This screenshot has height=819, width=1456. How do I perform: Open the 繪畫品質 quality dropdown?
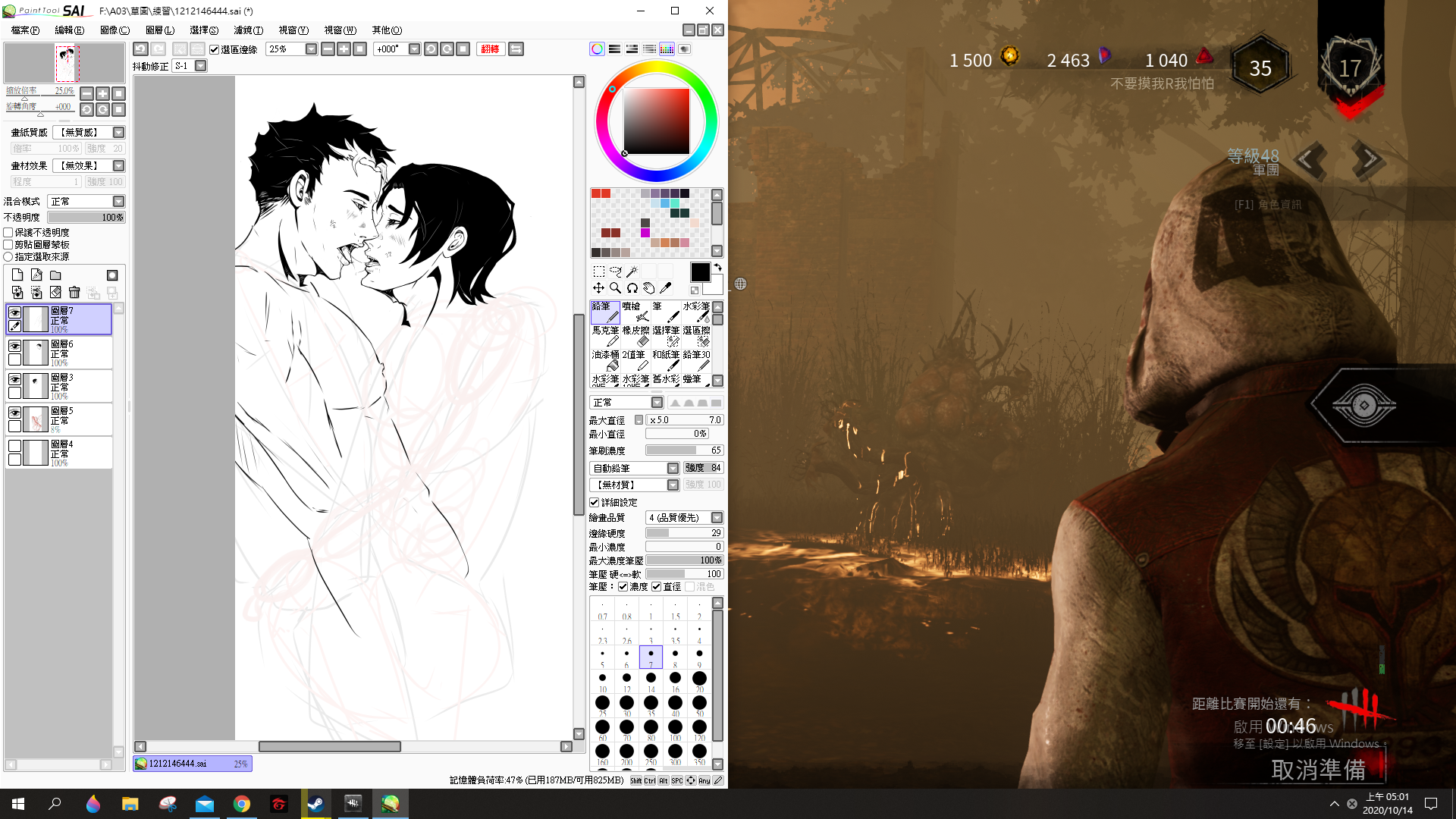[717, 518]
